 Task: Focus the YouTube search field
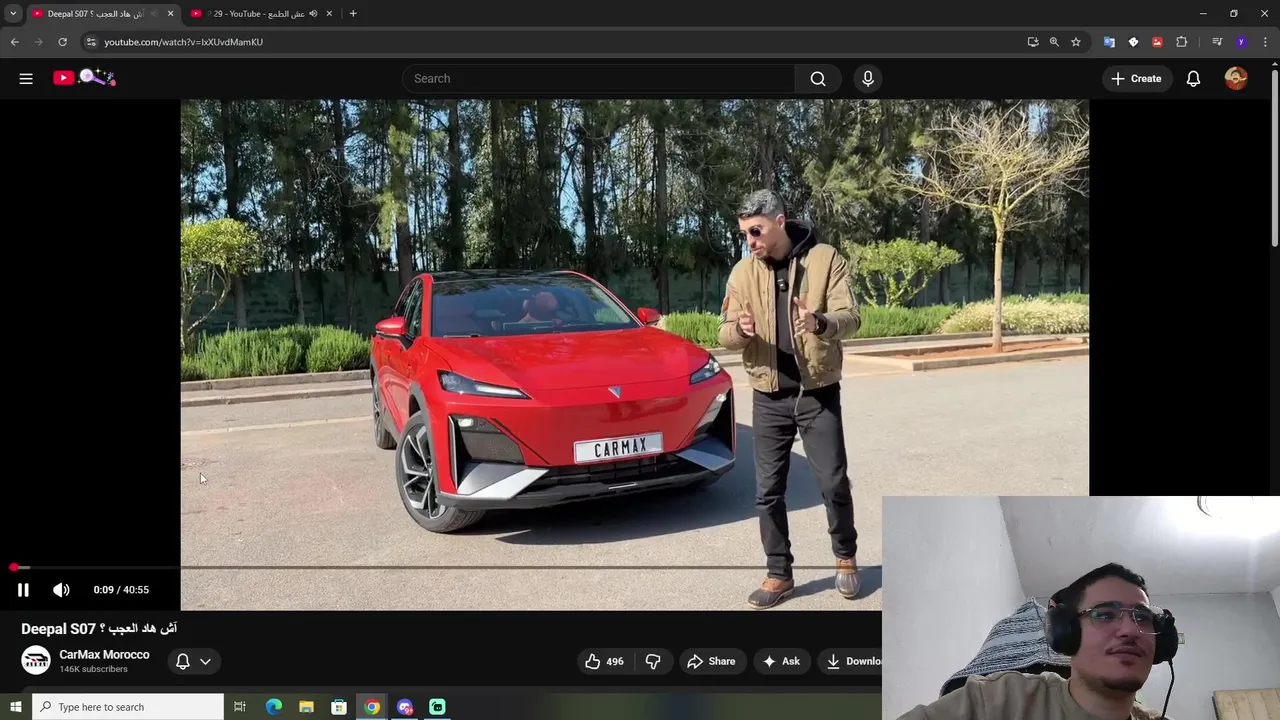pos(599,78)
